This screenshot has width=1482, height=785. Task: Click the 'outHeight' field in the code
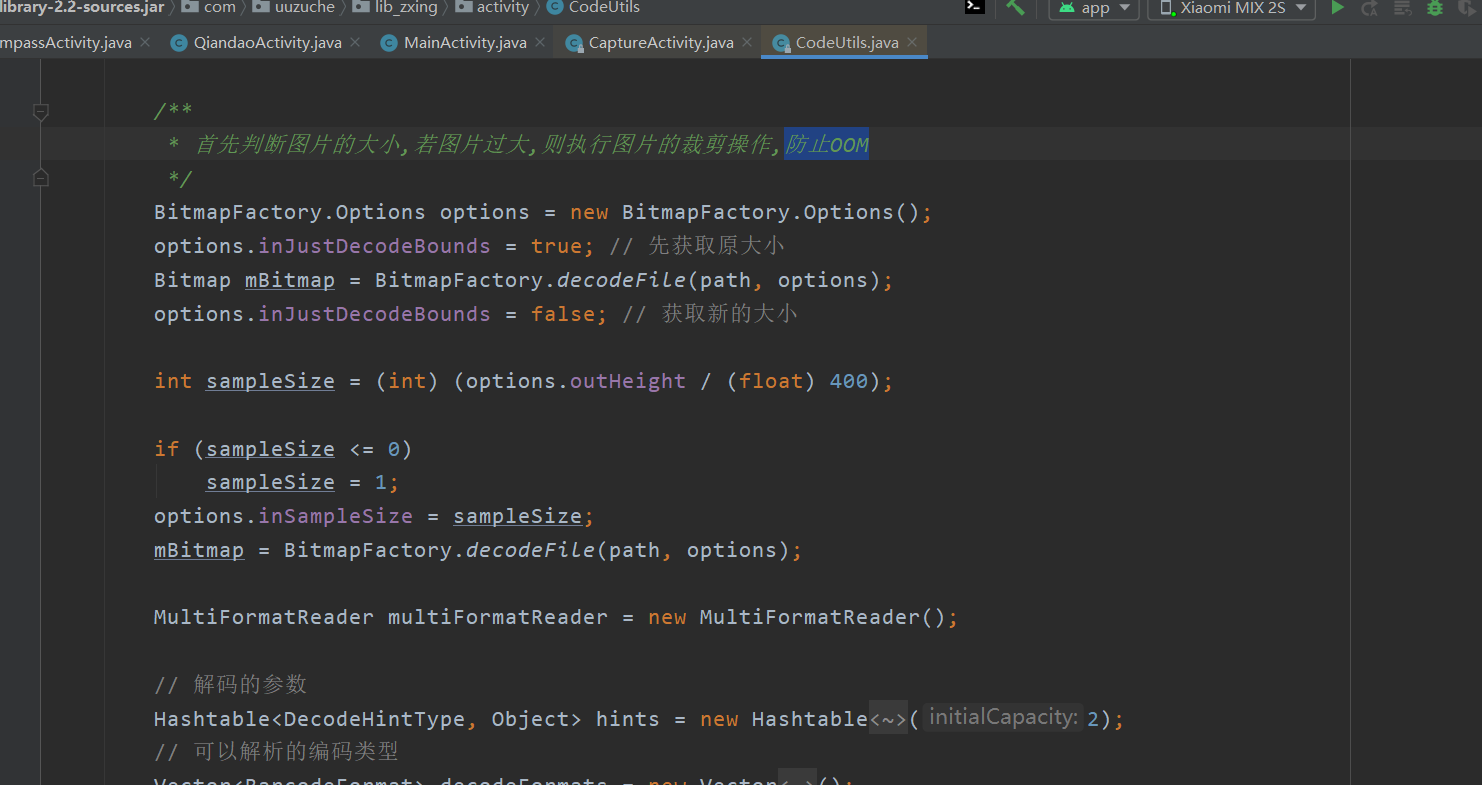(x=628, y=381)
